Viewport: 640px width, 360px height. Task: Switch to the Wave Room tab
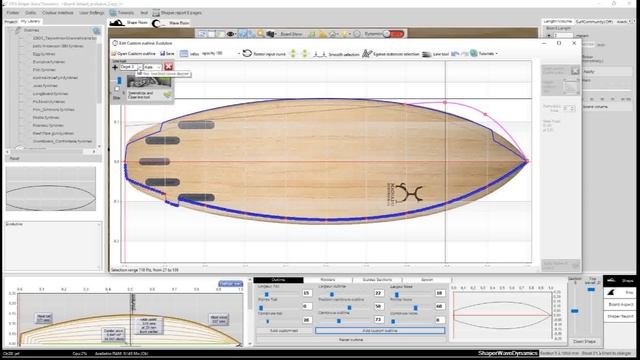tap(171, 23)
